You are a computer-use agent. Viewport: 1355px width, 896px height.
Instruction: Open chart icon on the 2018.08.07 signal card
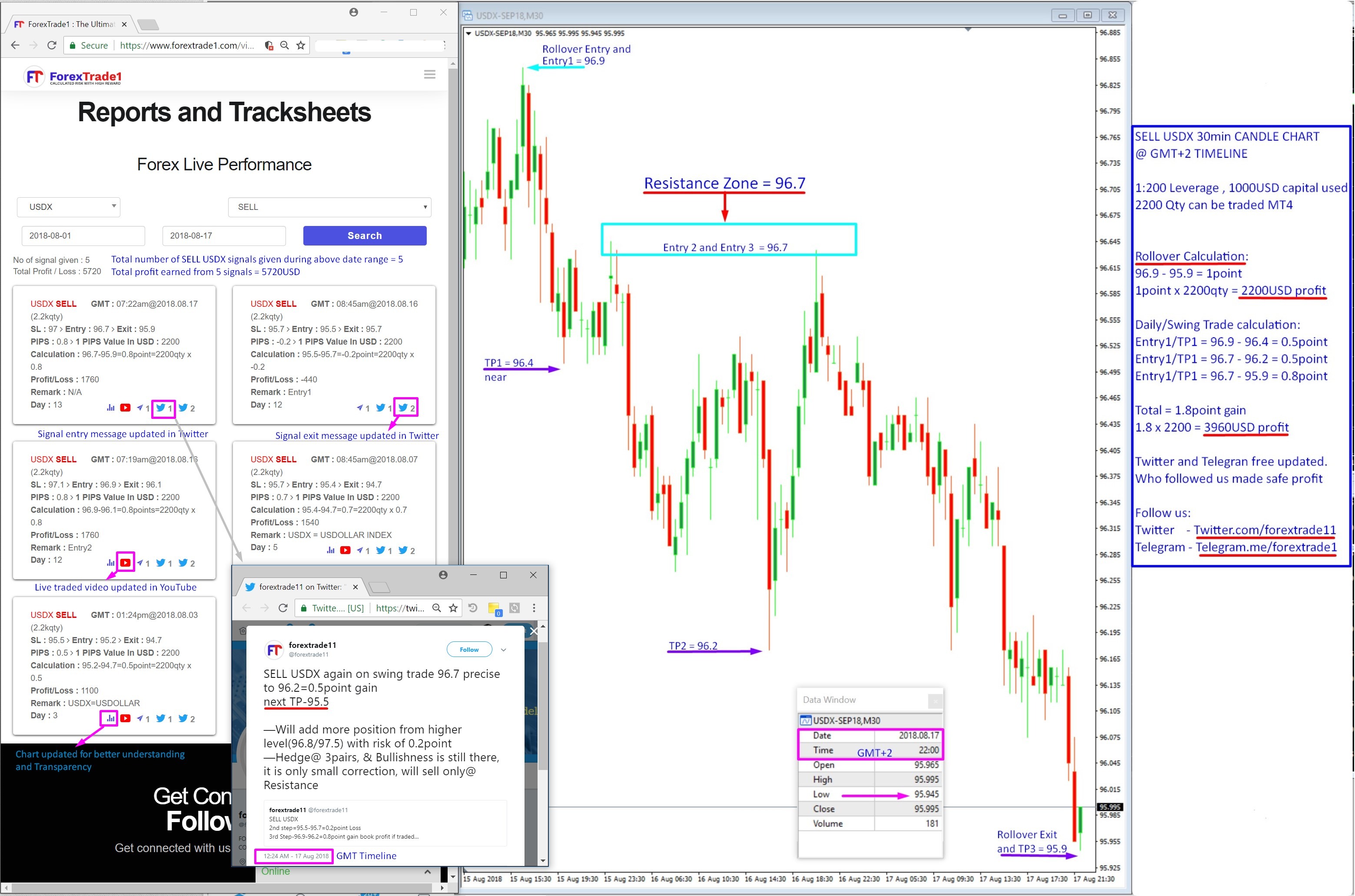330,550
